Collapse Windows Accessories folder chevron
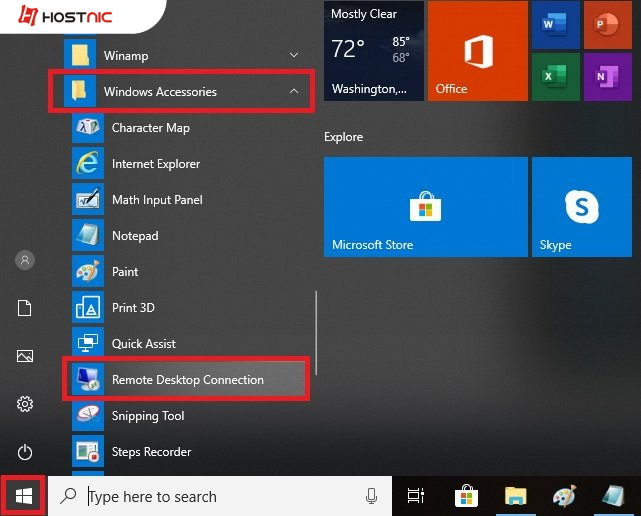641x516 pixels. pos(294,91)
